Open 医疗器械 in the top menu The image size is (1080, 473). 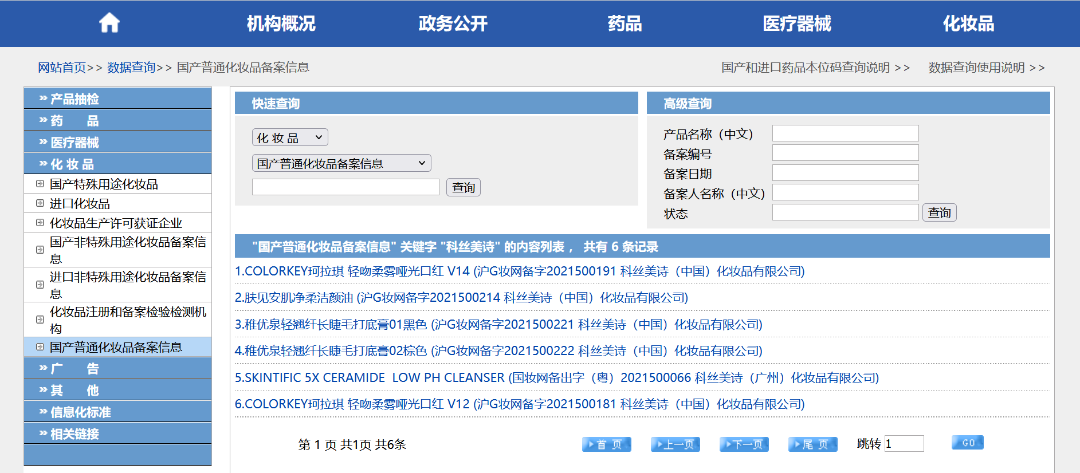click(797, 23)
